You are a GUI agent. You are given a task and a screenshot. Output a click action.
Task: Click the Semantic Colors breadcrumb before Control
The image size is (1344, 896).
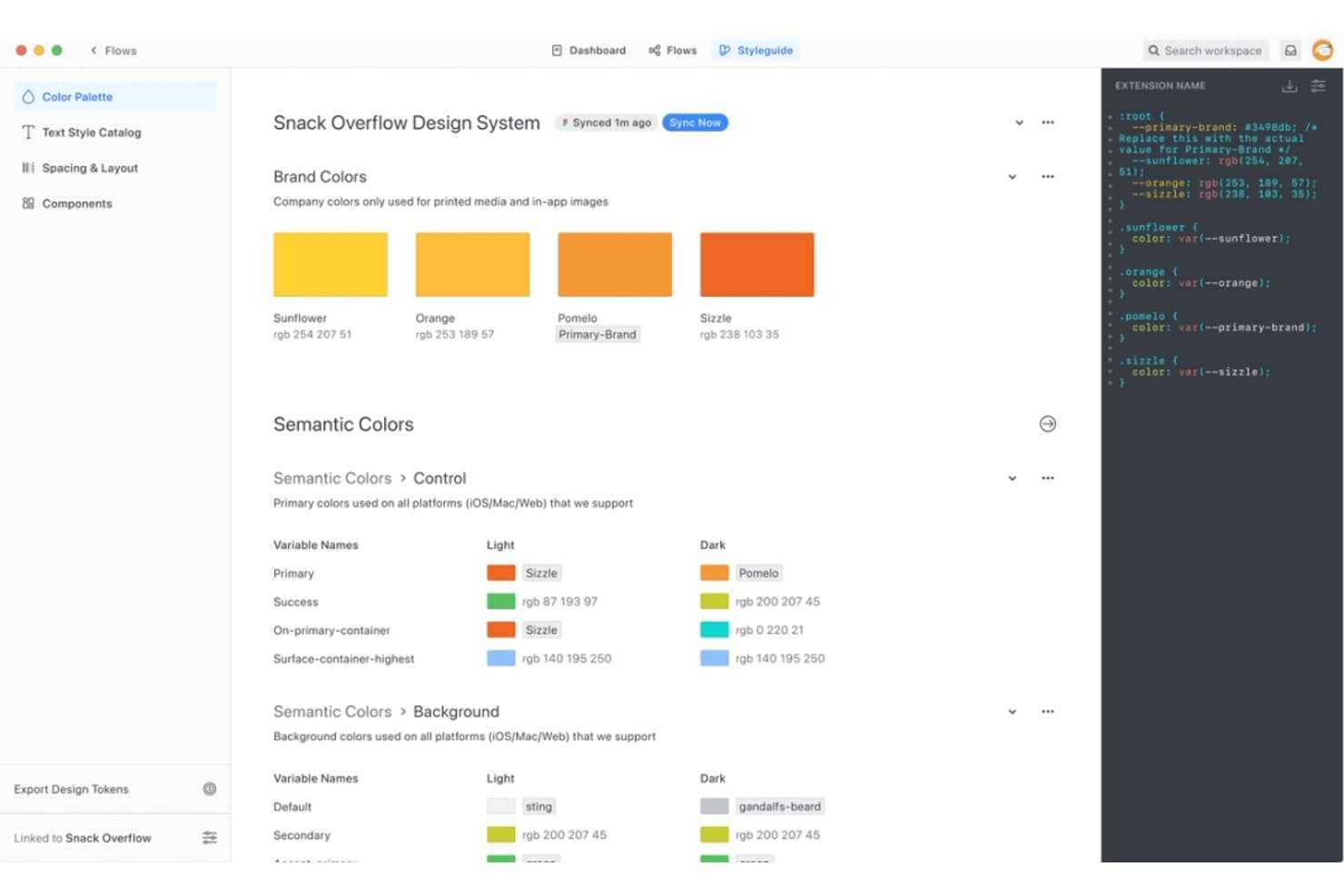pos(332,478)
